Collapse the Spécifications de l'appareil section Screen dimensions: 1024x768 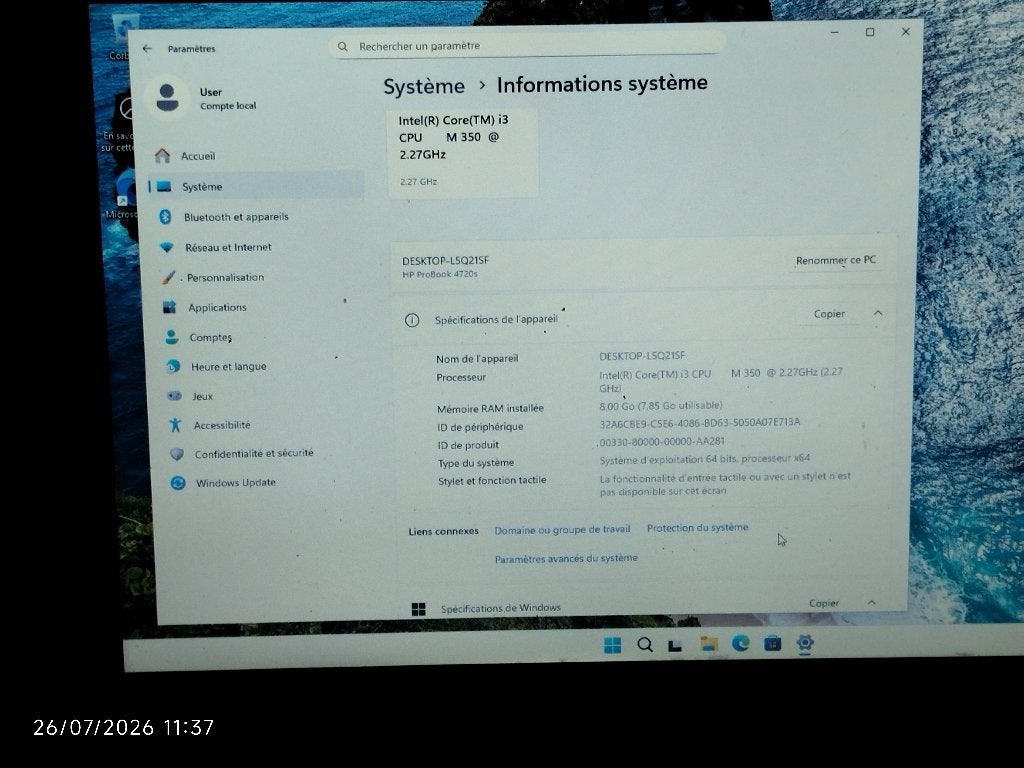pyautogui.click(x=878, y=313)
